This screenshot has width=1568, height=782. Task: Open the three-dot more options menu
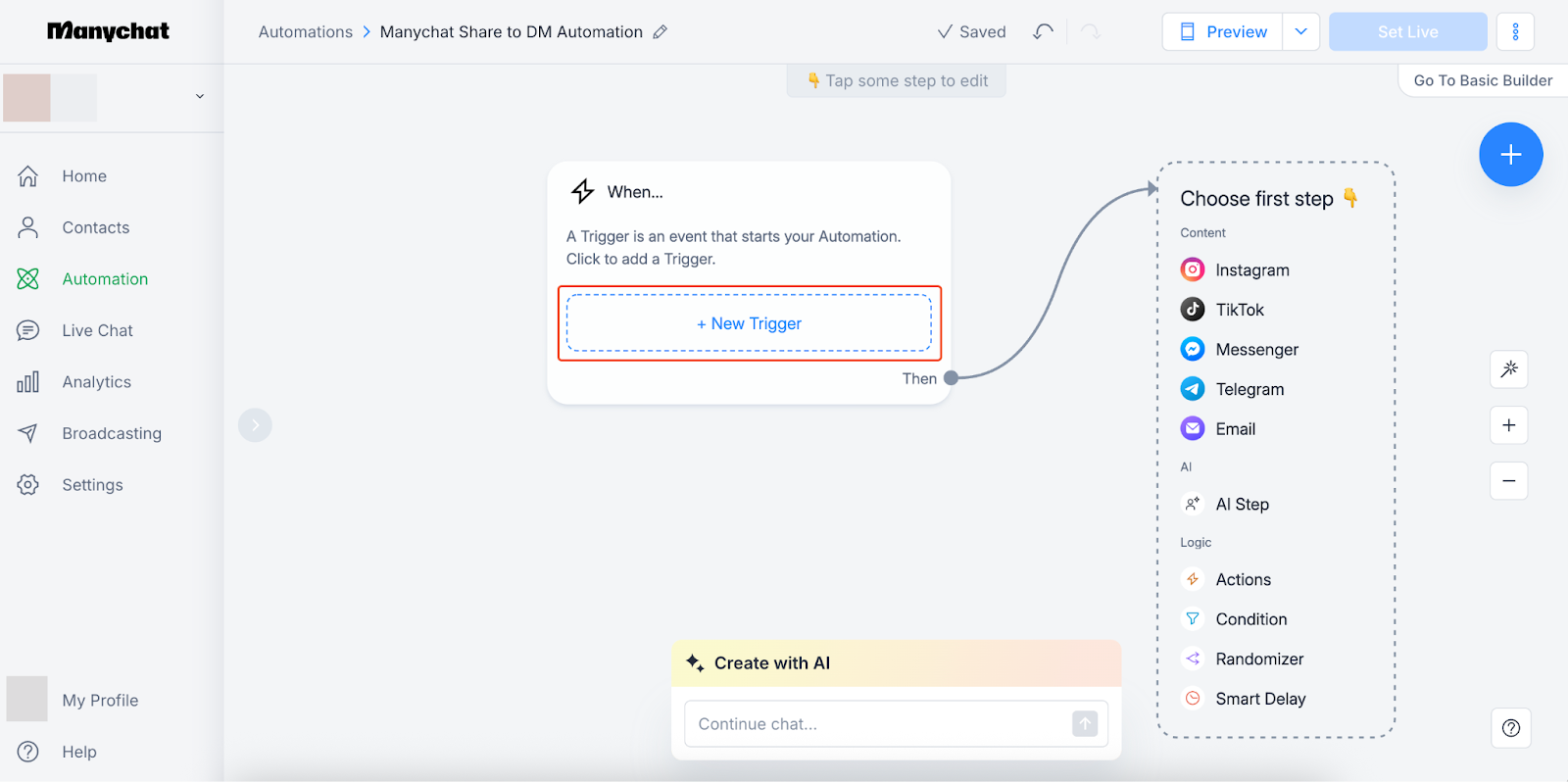[1515, 32]
